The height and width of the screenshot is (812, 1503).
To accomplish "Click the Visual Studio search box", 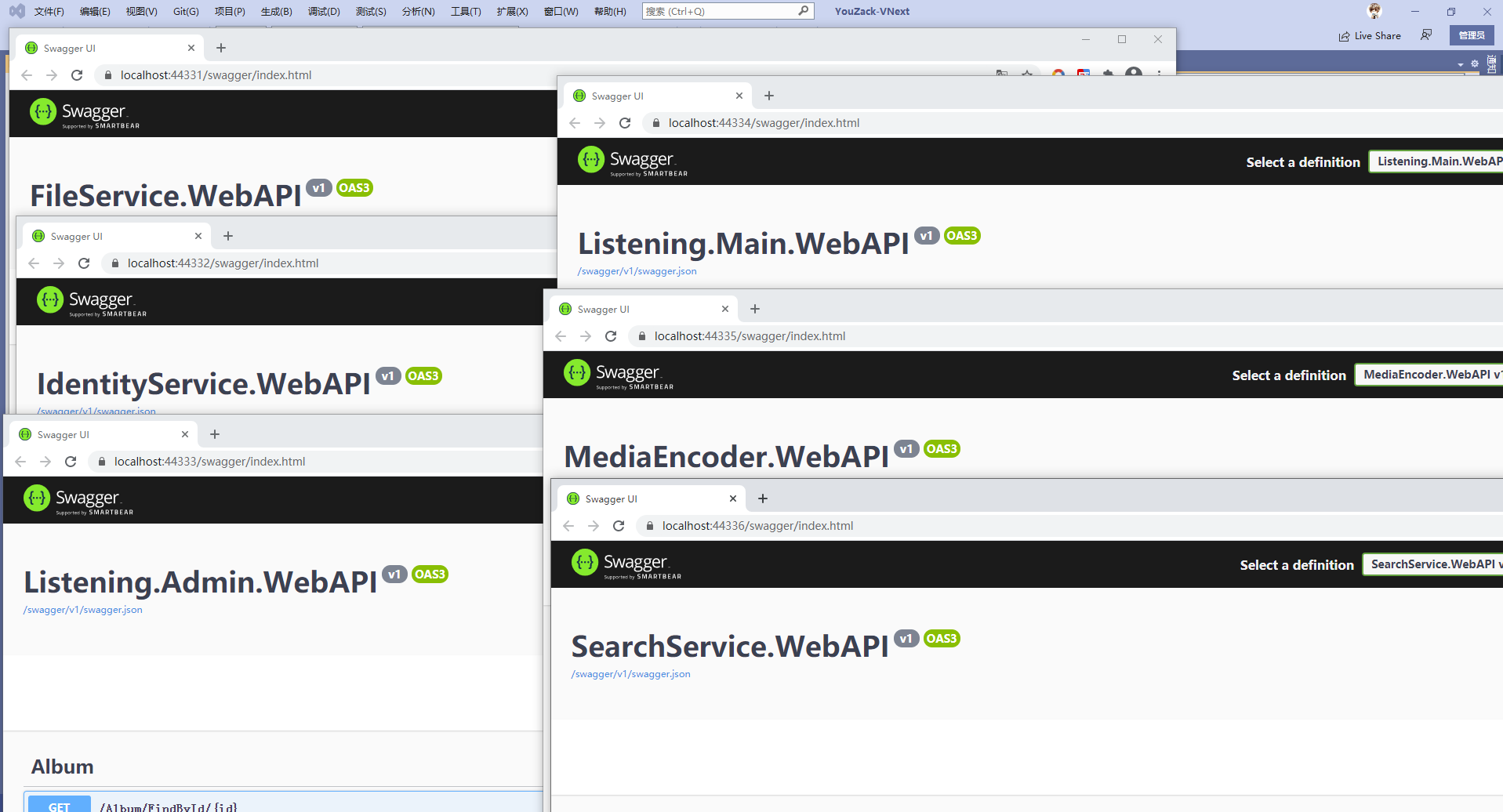I will pos(728,11).
